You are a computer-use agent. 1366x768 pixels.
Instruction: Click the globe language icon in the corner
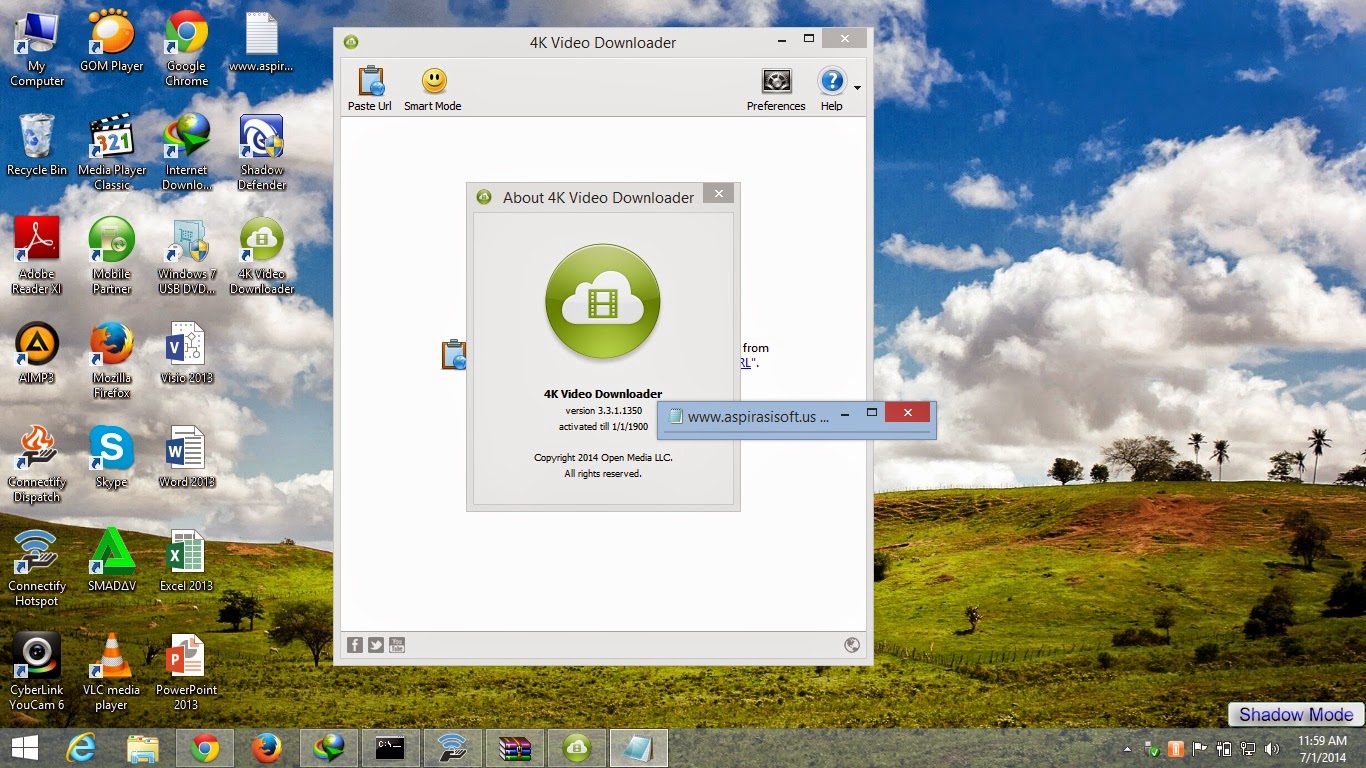click(x=852, y=645)
